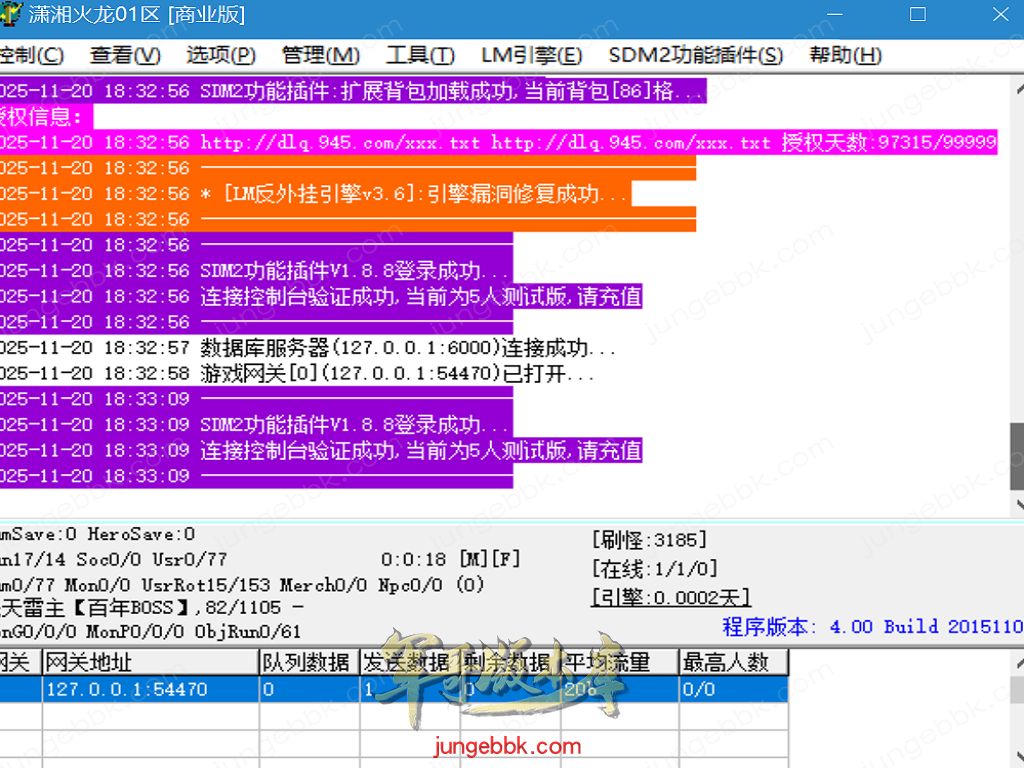
Task: Open the SDM2功能插件(S) menu
Action: click(x=695, y=56)
